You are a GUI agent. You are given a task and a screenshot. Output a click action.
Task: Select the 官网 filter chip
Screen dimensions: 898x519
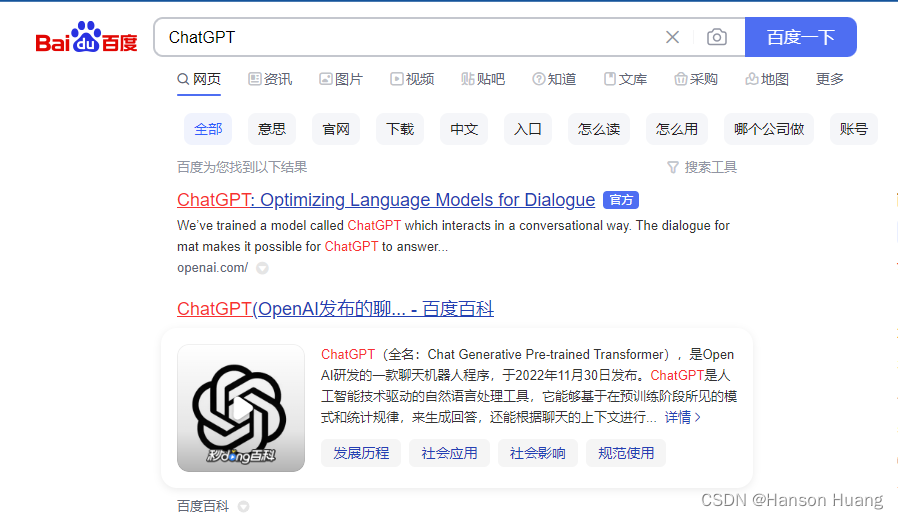(336, 129)
